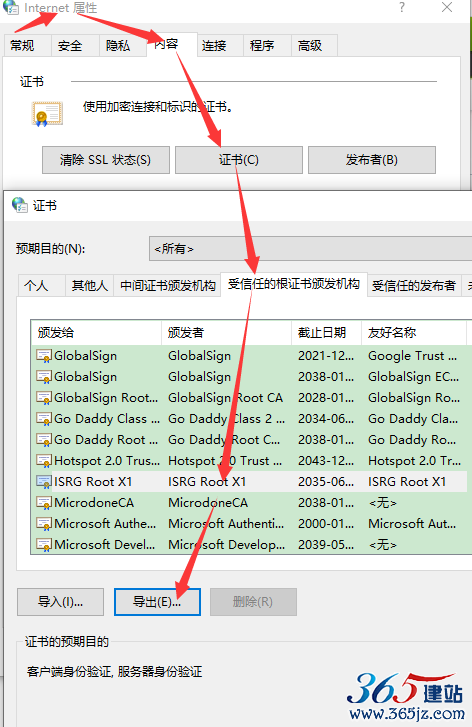Click Go Daddy Ro... friendly name cell
Image resolution: width=472 pixels, height=727 pixels.
pyautogui.click(x=412, y=440)
